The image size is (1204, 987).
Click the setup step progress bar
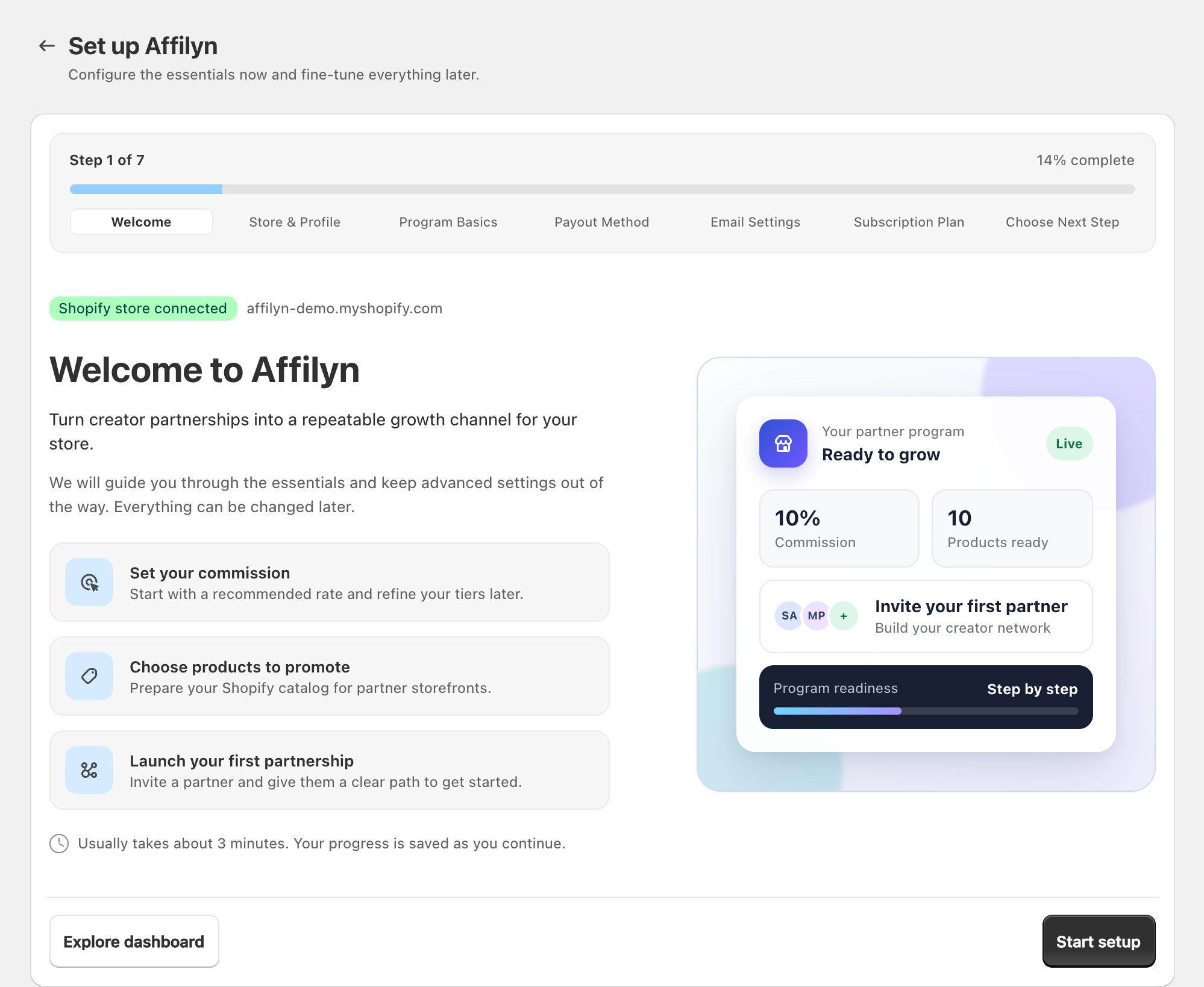(603, 189)
